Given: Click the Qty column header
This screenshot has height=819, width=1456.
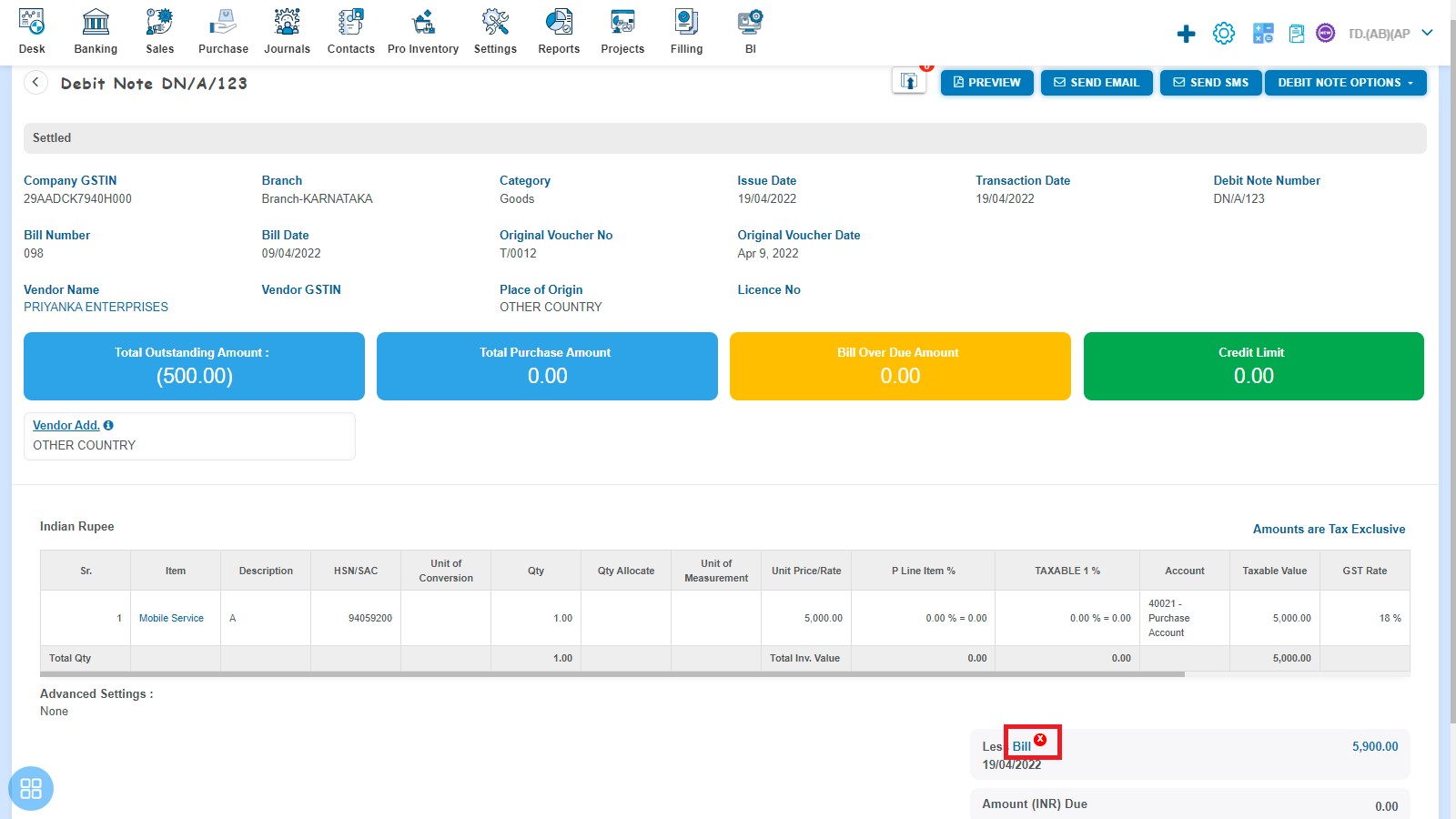Looking at the screenshot, I should coord(536,571).
